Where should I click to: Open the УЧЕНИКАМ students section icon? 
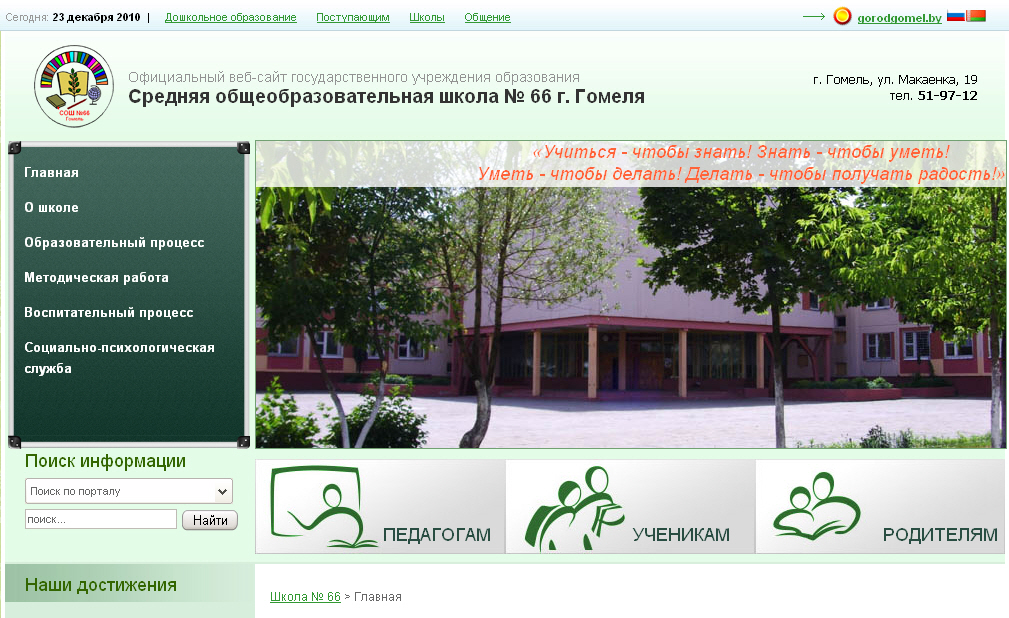630,506
